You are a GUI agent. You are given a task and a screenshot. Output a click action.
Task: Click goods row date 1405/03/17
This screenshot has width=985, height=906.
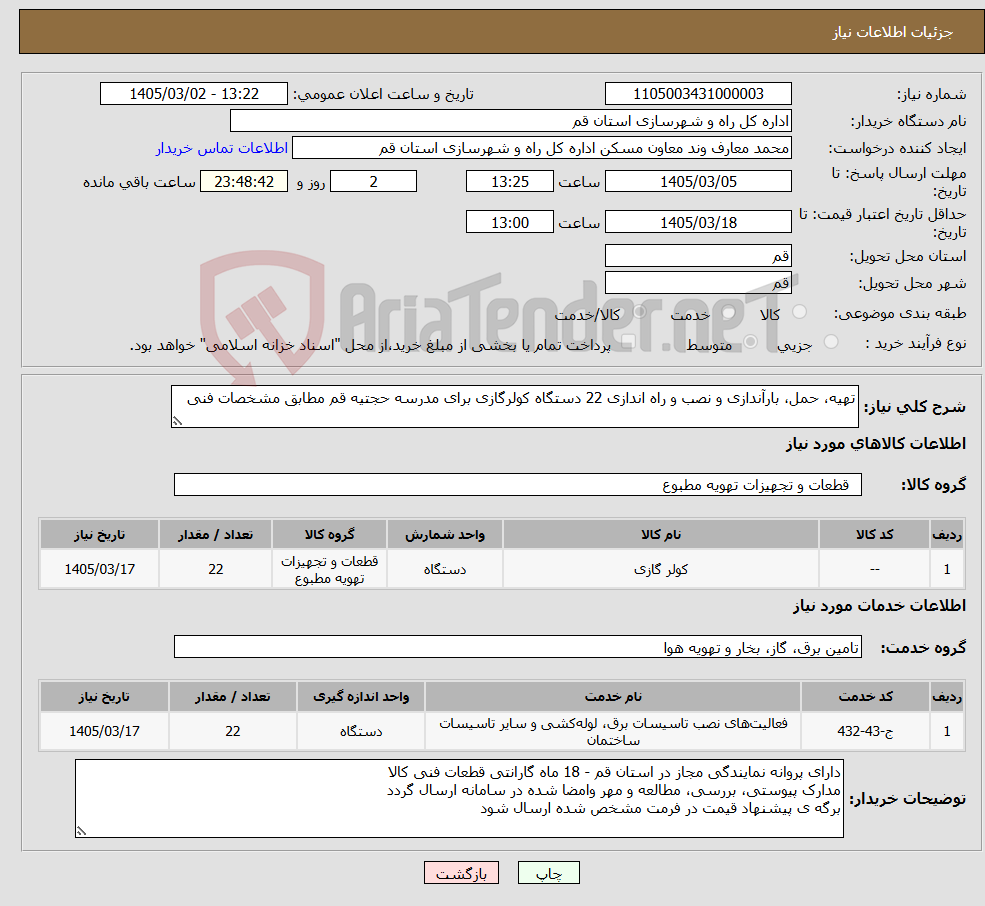99,569
